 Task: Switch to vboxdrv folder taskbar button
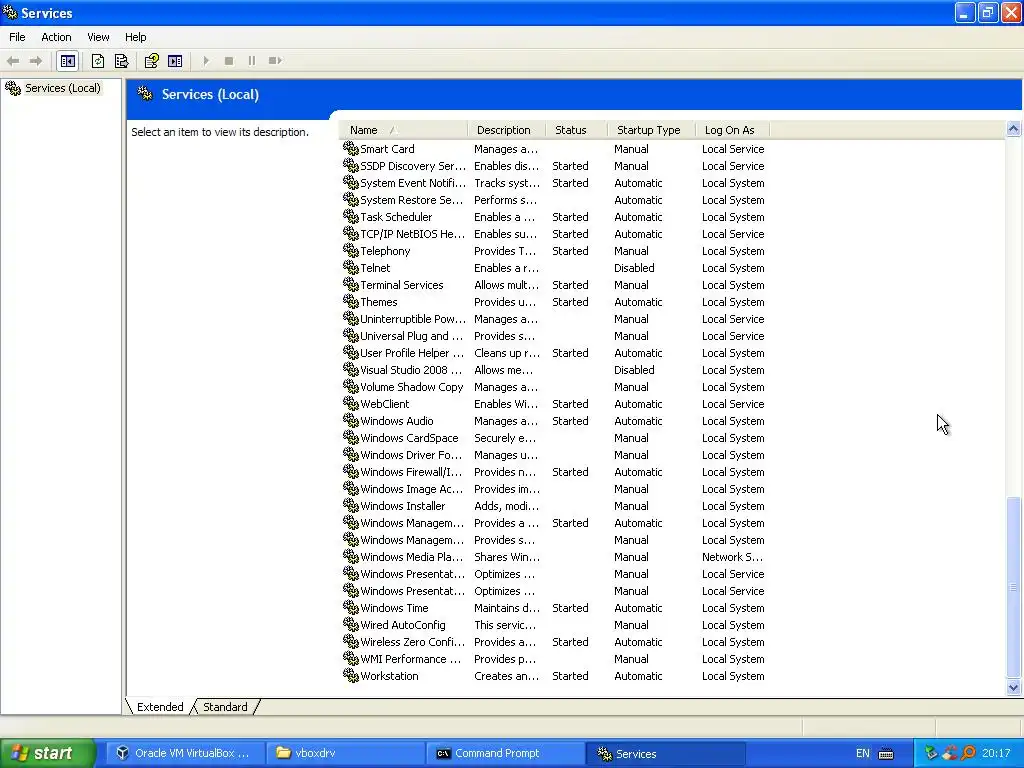[x=345, y=753]
